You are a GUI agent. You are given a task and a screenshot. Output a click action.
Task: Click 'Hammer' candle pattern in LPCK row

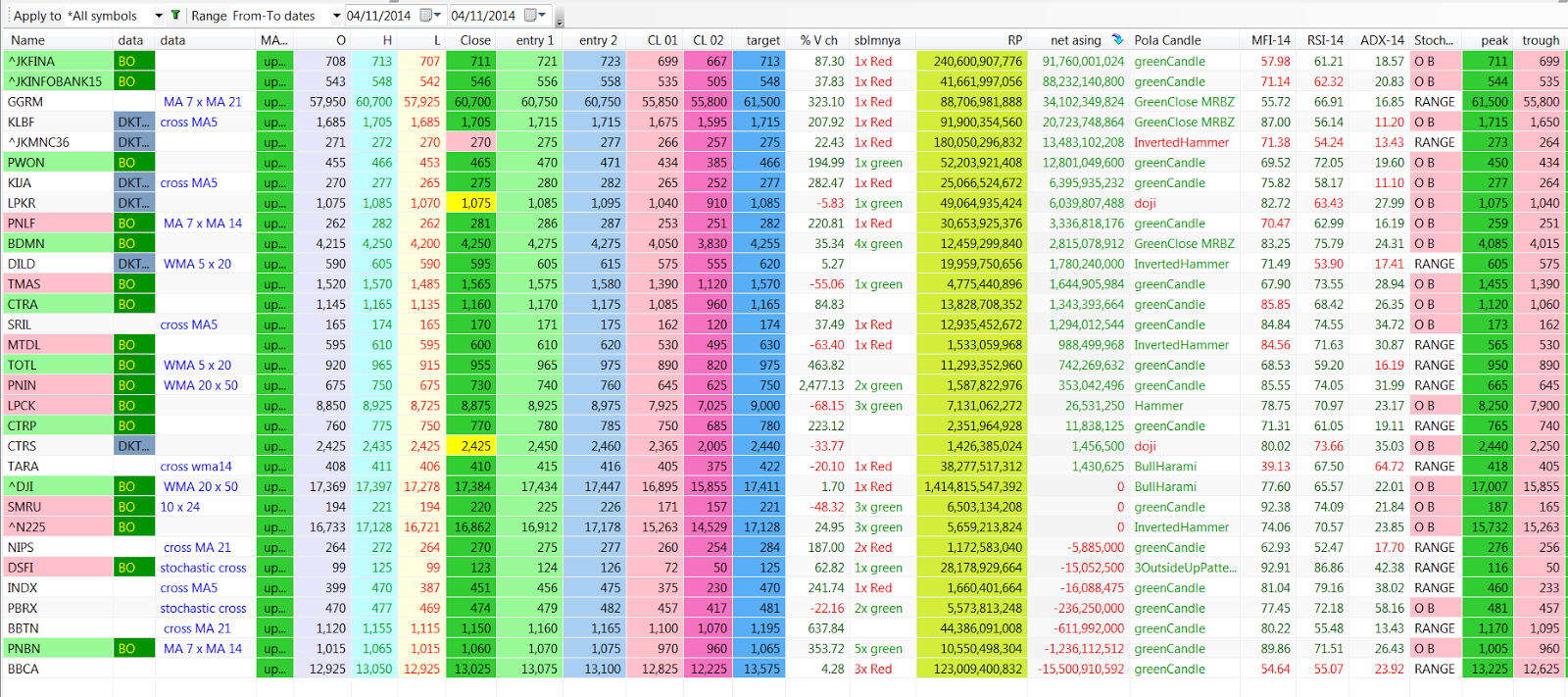1159,406
